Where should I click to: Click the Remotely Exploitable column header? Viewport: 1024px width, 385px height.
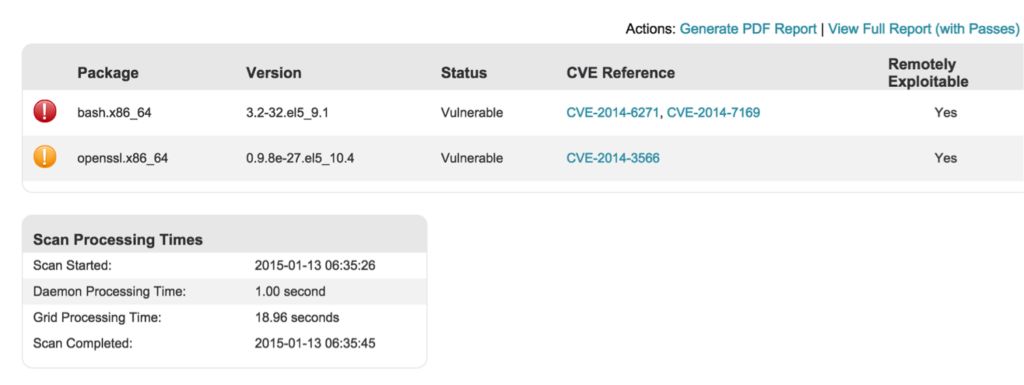pos(928,73)
